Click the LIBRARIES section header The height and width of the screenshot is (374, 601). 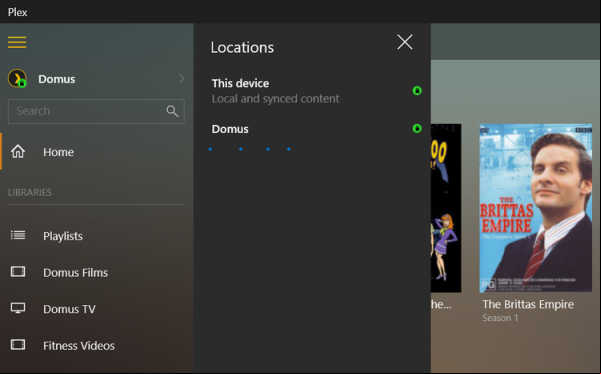[x=30, y=192]
